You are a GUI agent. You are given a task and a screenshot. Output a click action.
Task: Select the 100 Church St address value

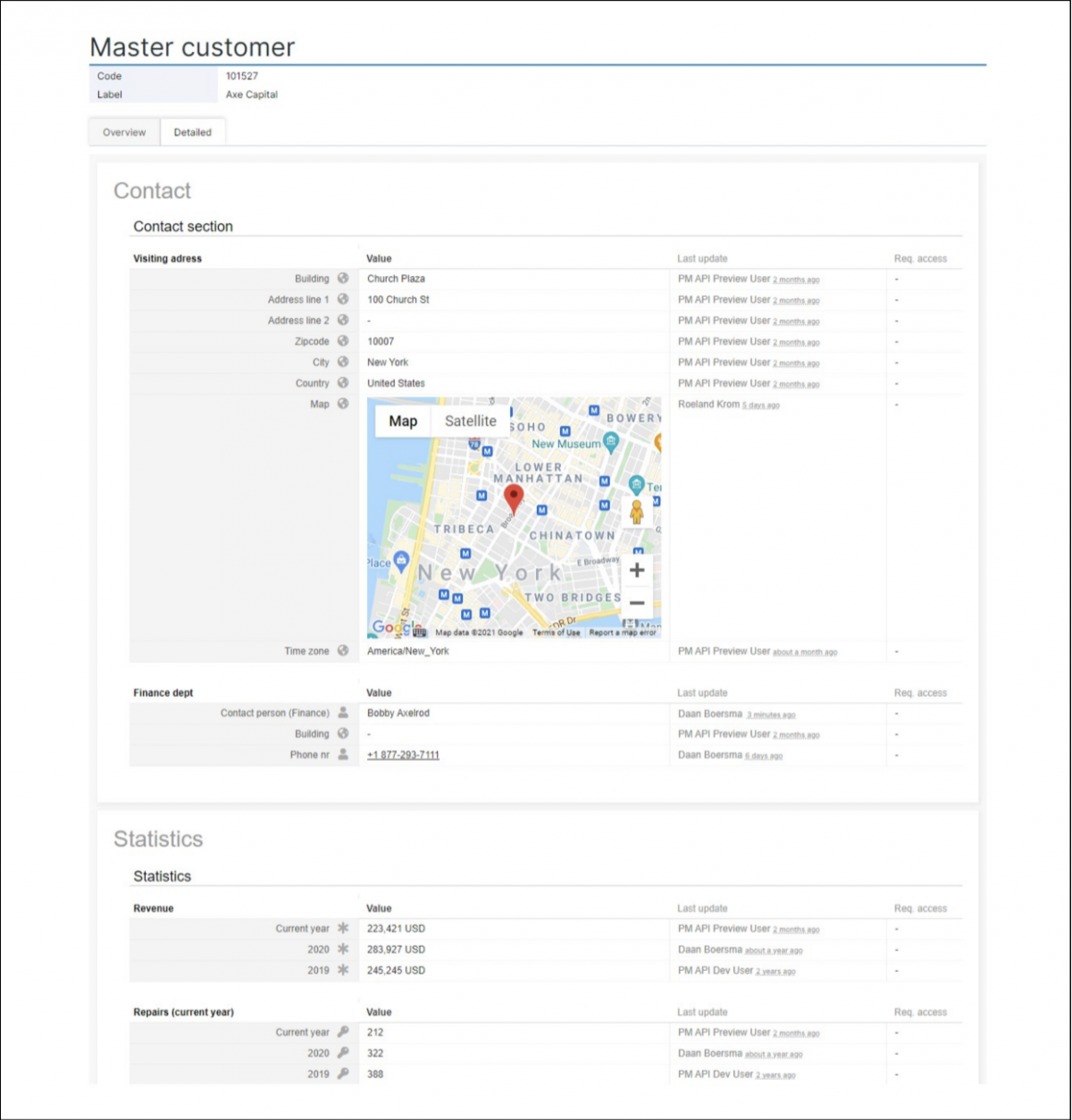pos(398,299)
